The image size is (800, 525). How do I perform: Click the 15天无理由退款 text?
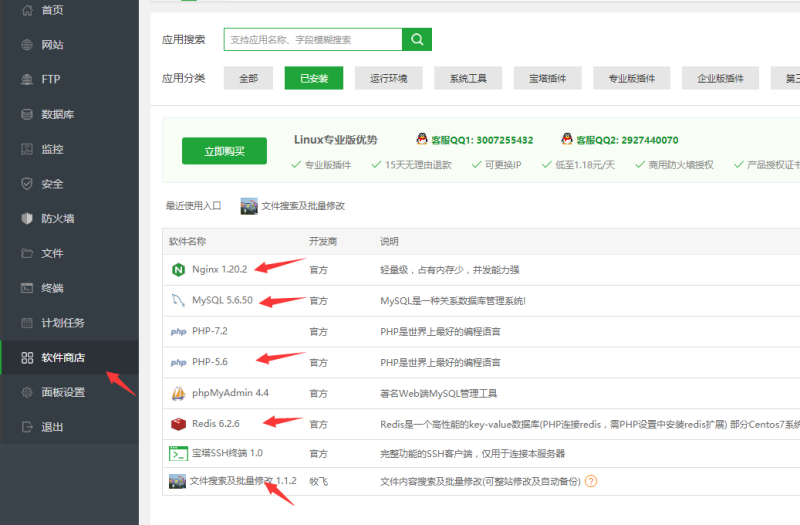[x=418, y=165]
